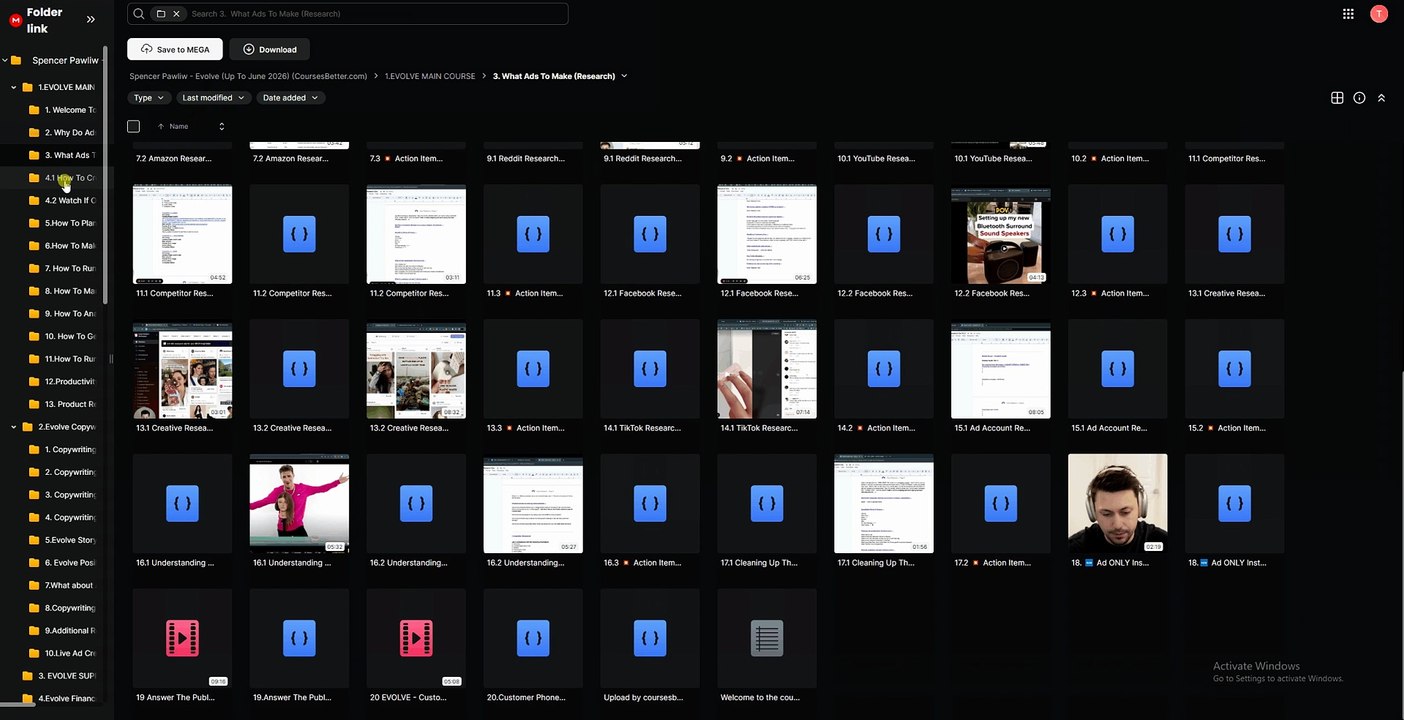This screenshot has width=1404, height=720.
Task: Collapse the 2.Evolve Copyw folder arrow
Action: tap(14, 427)
